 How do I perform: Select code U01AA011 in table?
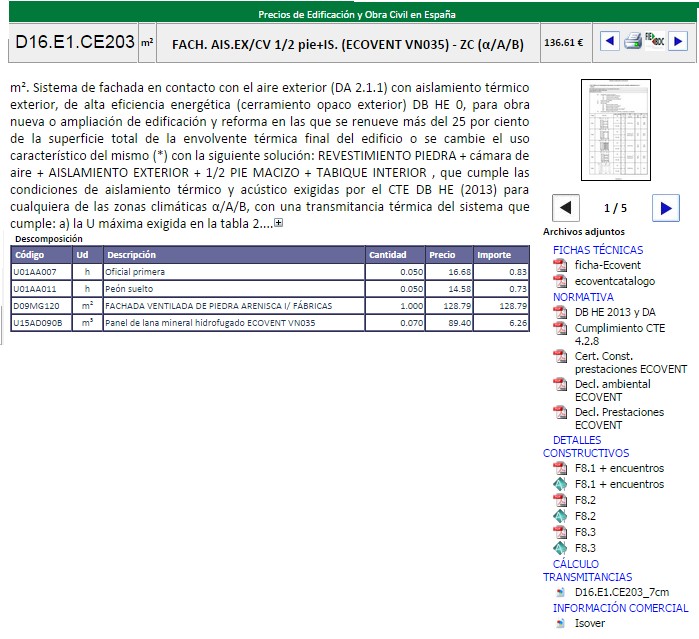(x=35, y=289)
